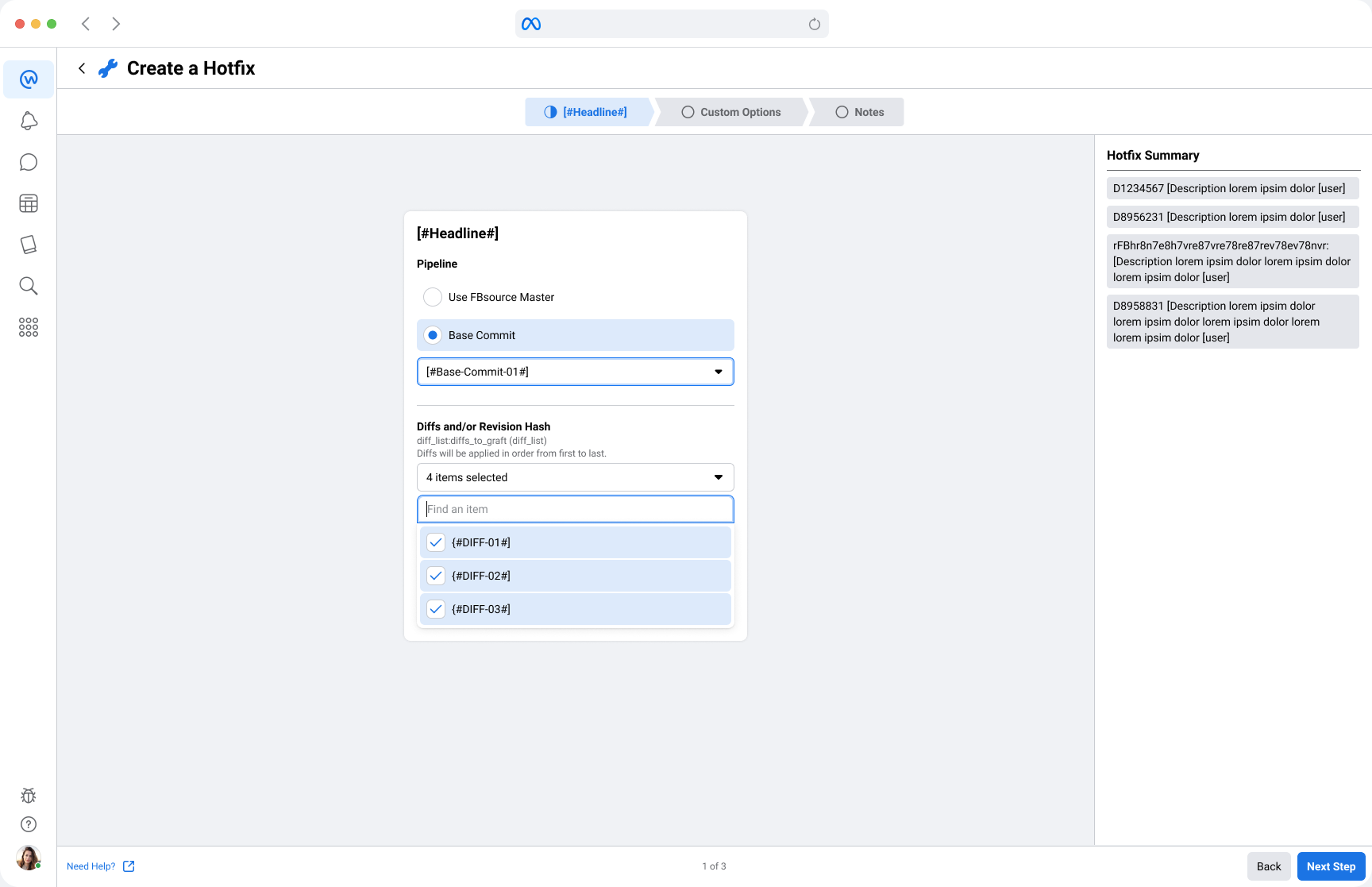This screenshot has width=1372, height=887.
Task: Open the [#Base-Commit-01#] dropdown
Action: click(x=576, y=372)
